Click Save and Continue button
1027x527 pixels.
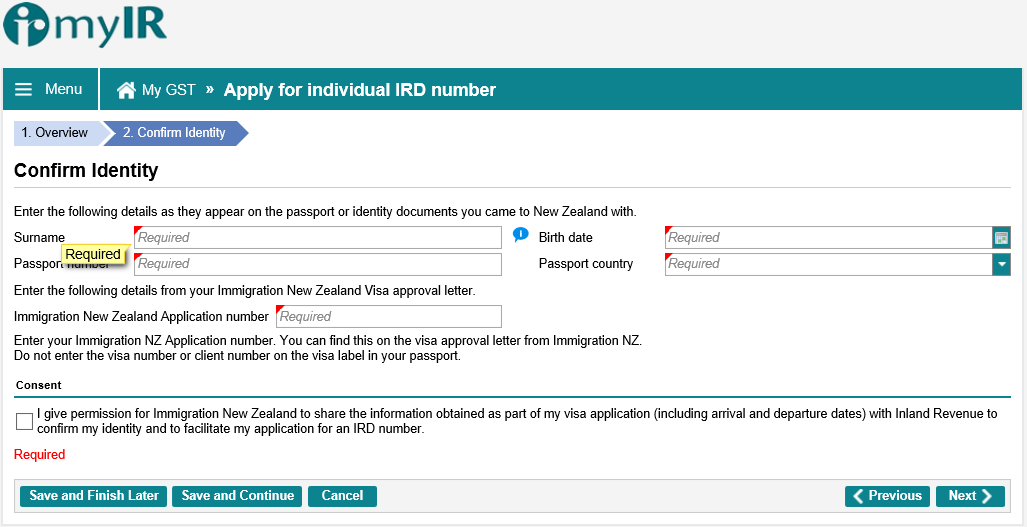[x=238, y=496]
